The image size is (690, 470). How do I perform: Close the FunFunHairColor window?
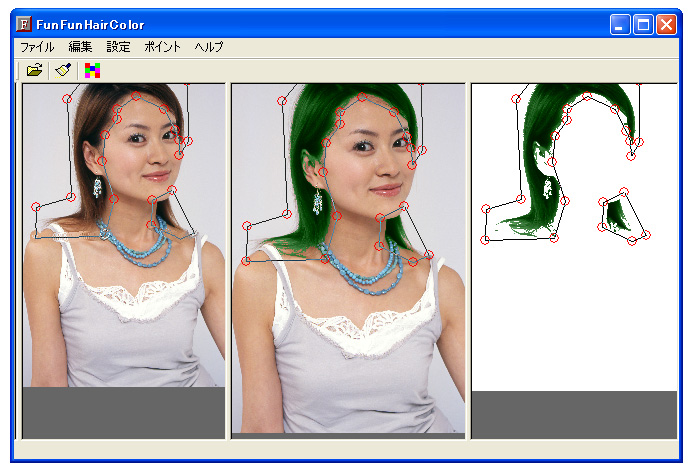[667, 24]
